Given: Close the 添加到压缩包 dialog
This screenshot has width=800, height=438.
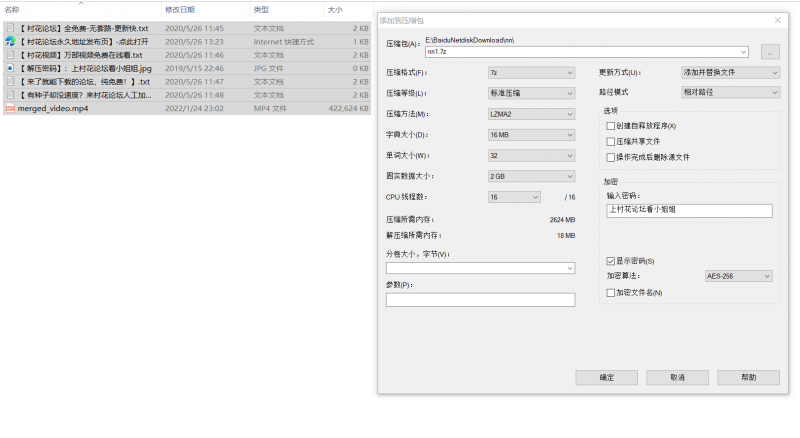Looking at the screenshot, I should [778, 19].
